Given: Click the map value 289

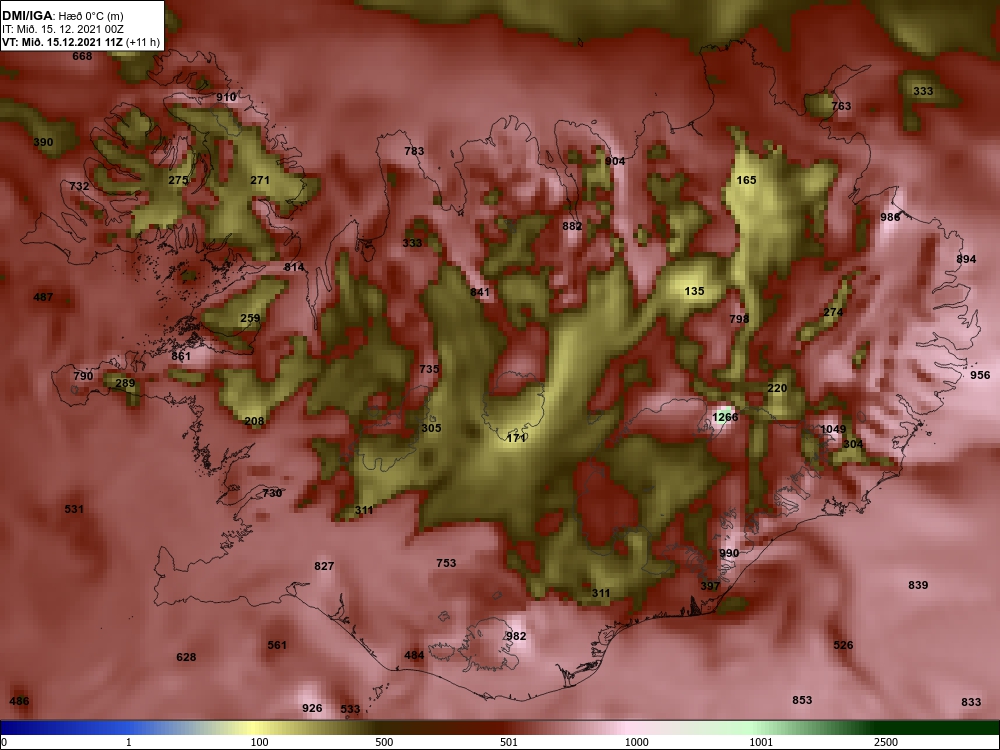Looking at the screenshot, I should [x=125, y=383].
